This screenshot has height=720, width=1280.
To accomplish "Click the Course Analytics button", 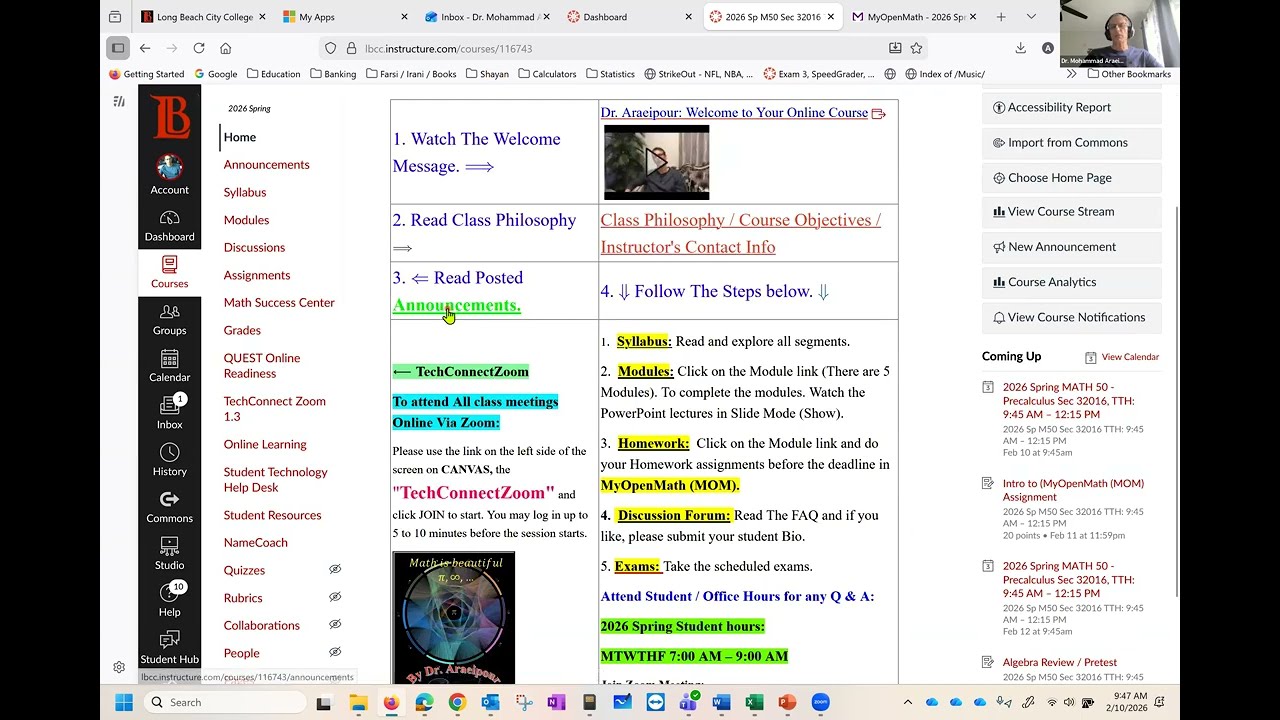I will [x=1071, y=282].
